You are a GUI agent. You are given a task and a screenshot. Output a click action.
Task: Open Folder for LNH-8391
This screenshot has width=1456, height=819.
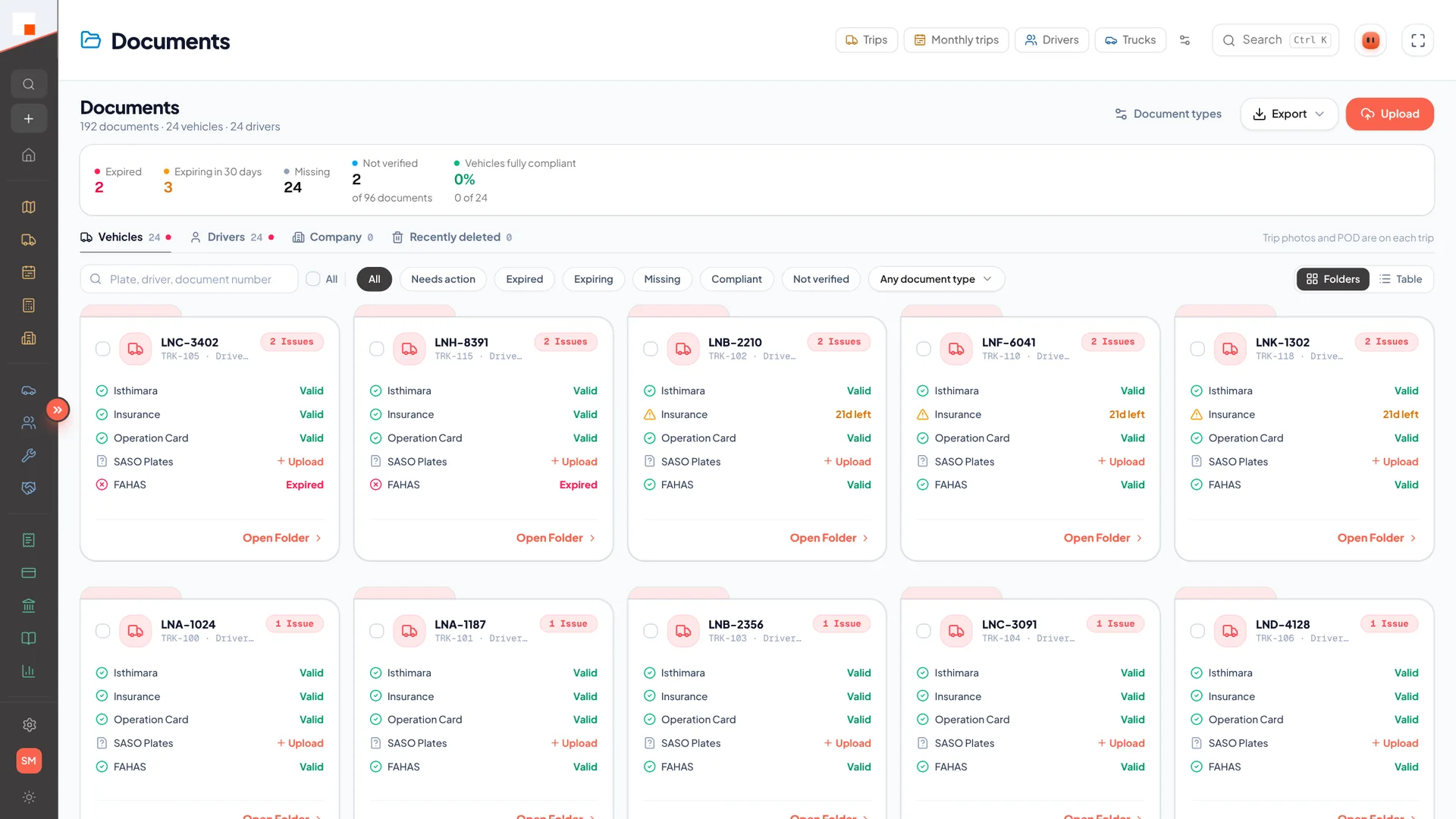(556, 538)
